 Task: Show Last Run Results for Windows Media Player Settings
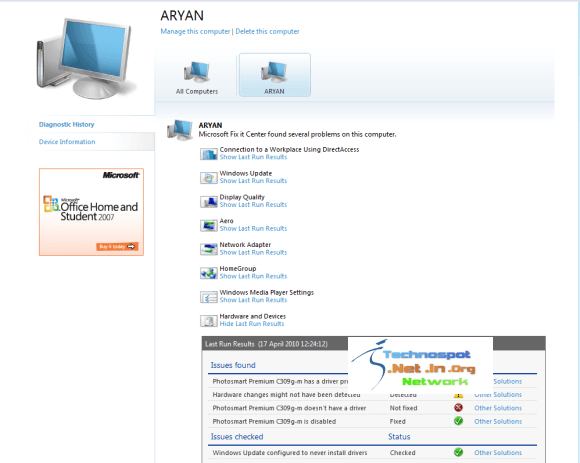tap(253, 300)
